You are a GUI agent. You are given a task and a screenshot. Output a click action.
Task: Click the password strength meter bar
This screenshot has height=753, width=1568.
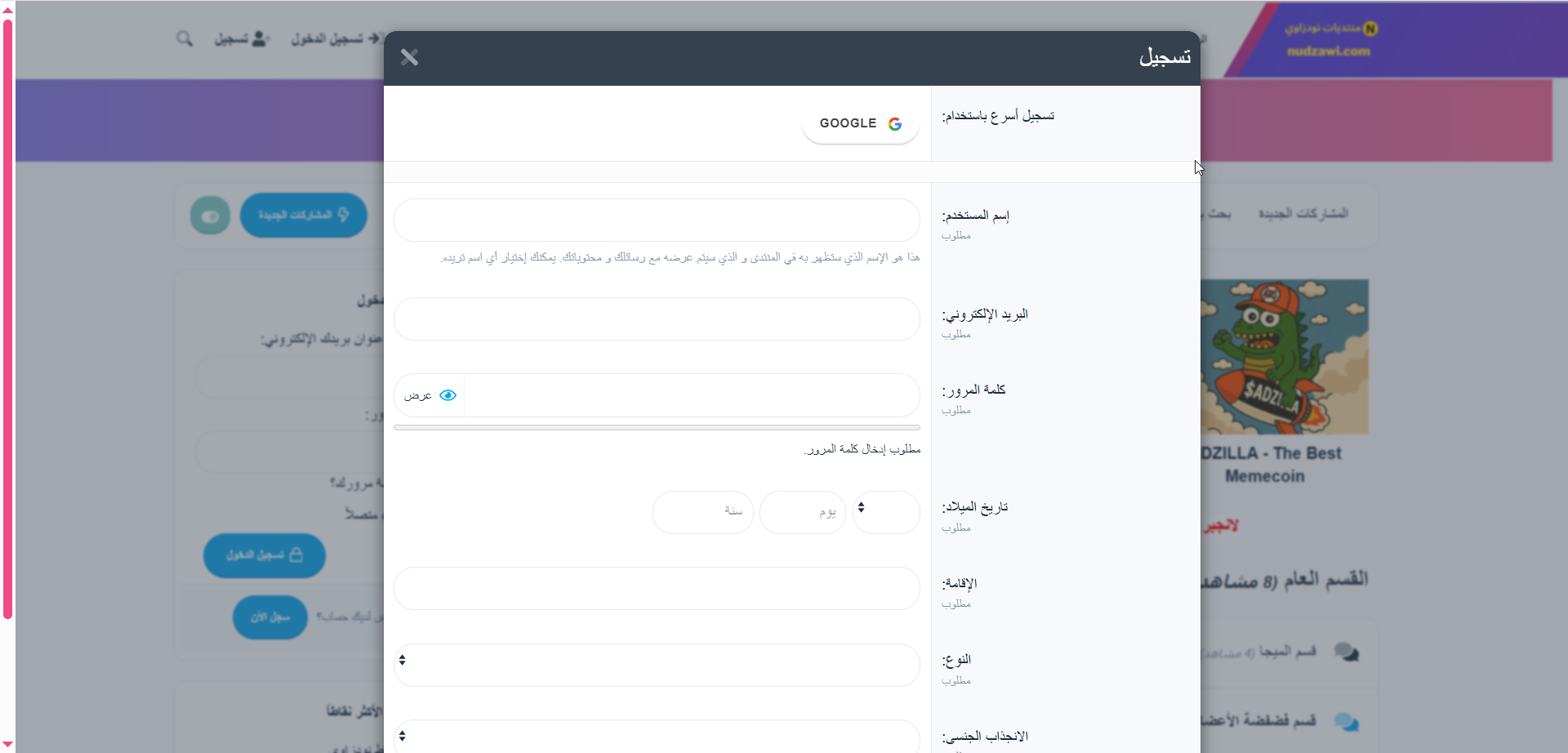point(657,427)
